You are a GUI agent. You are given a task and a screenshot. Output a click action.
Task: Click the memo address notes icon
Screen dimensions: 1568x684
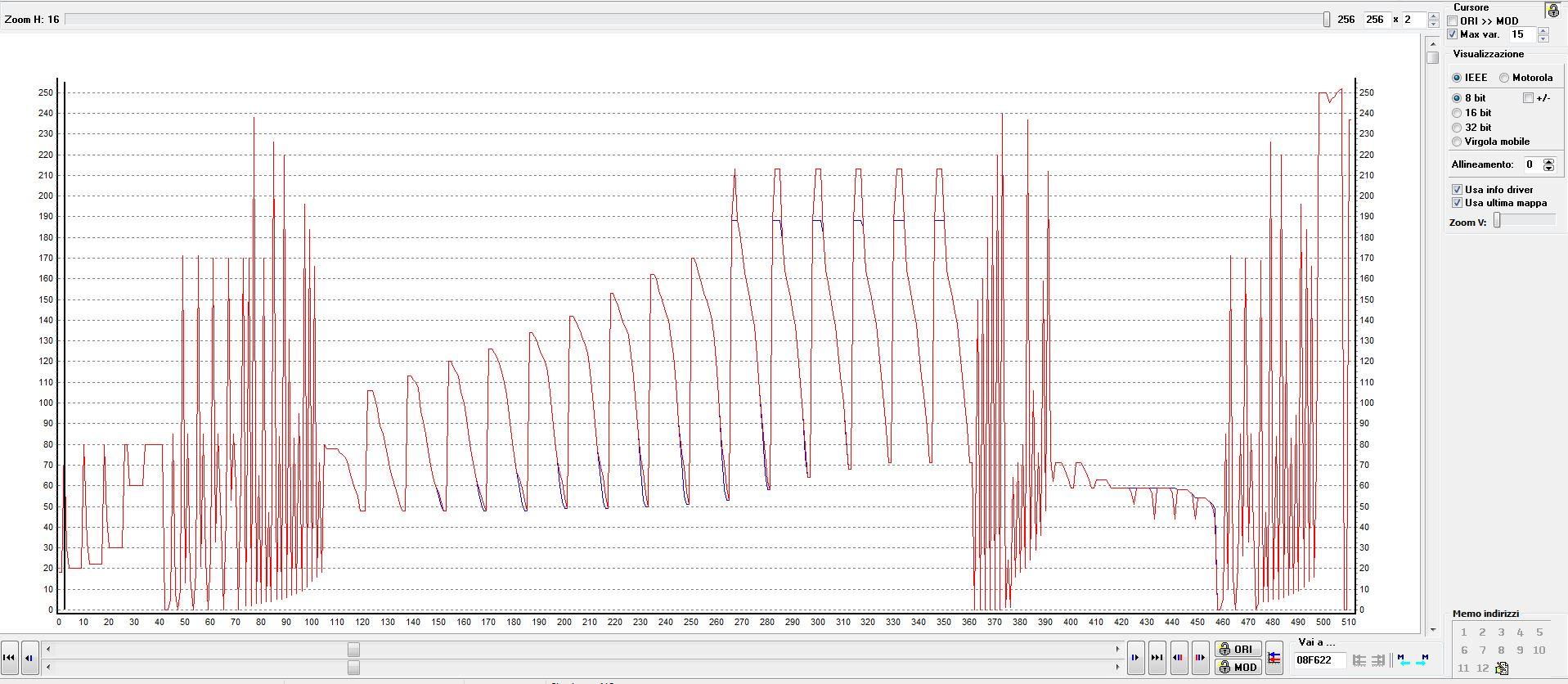click(x=1502, y=668)
